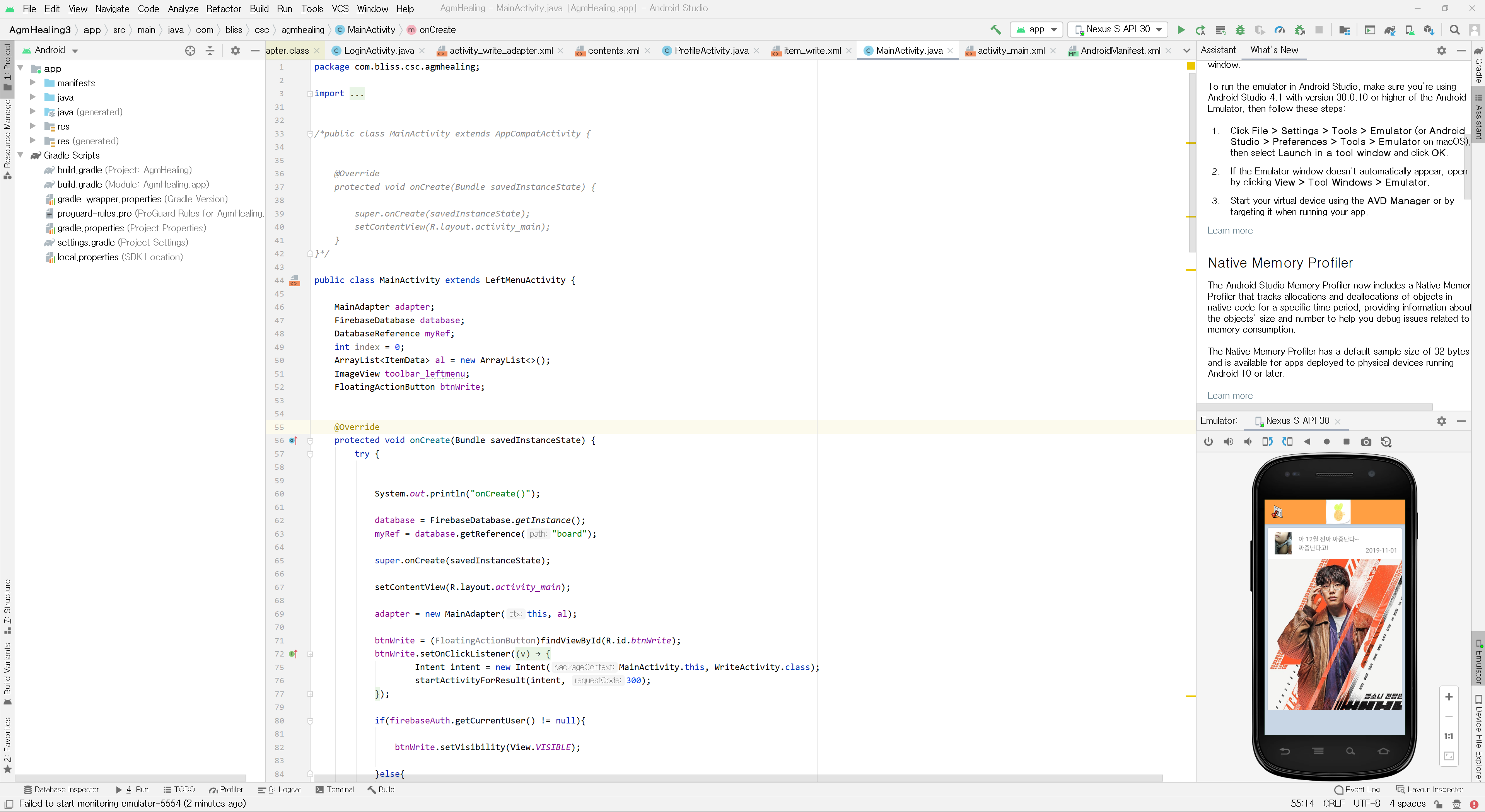Click the Make Project hammer icon
Screen dimensions: 1485x812
coord(995,30)
